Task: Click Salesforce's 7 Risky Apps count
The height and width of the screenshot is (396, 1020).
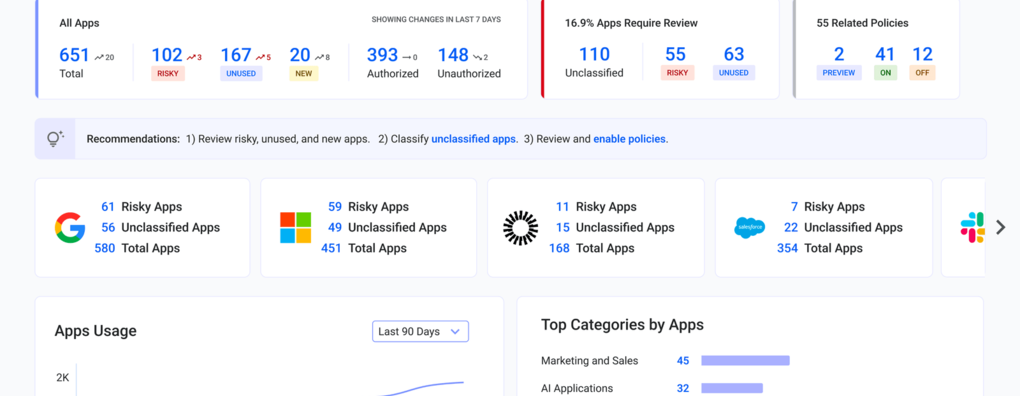Action: 794,207
